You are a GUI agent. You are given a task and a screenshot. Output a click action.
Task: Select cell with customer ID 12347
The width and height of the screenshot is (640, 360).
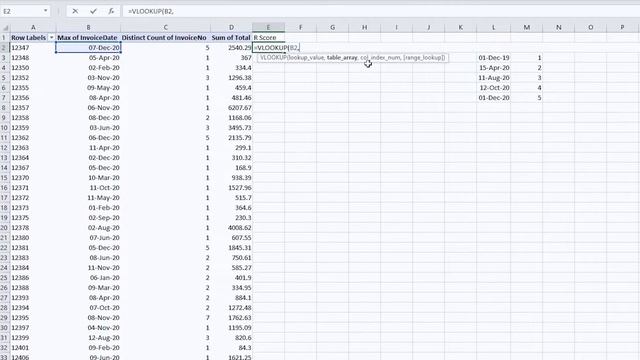[x=33, y=48]
